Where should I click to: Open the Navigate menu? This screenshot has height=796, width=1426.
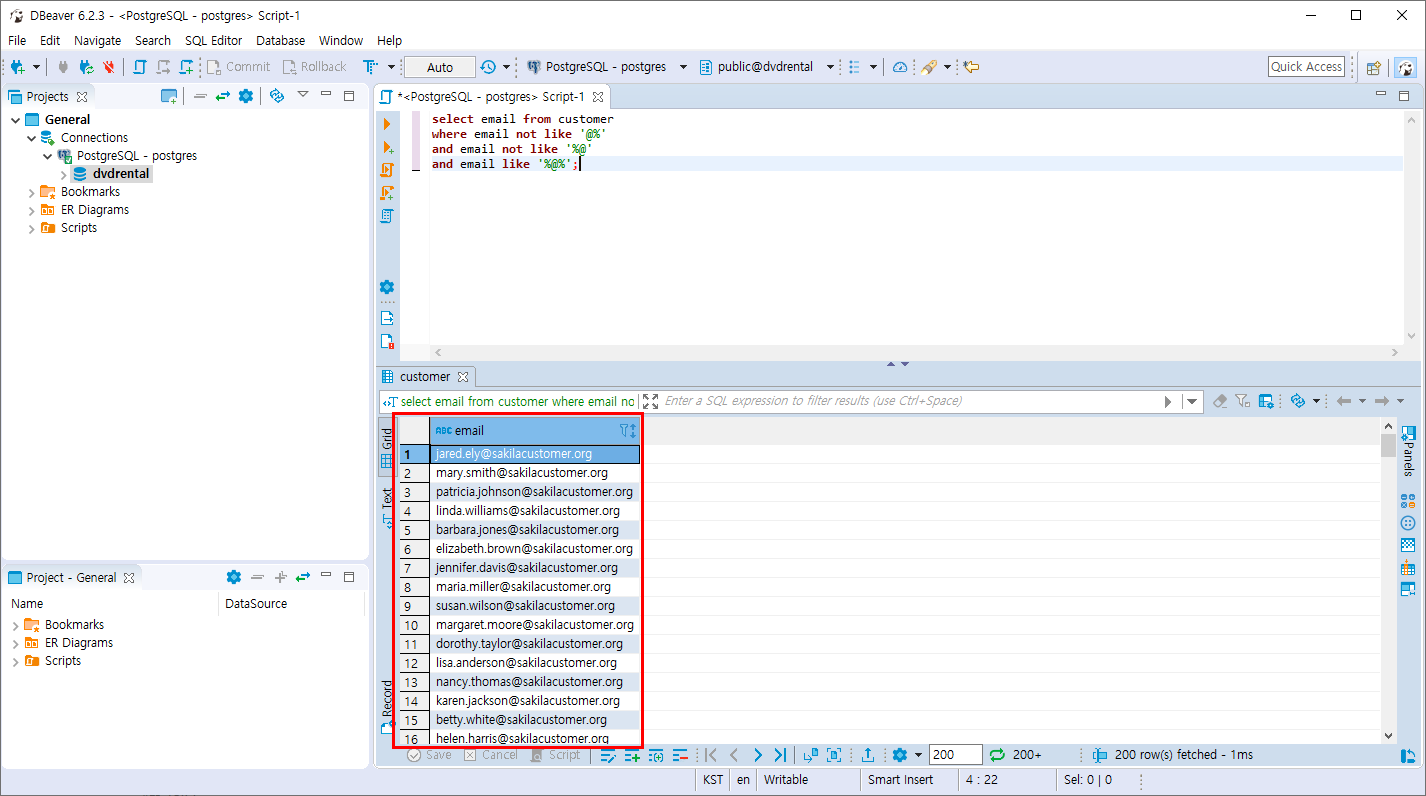pos(97,40)
